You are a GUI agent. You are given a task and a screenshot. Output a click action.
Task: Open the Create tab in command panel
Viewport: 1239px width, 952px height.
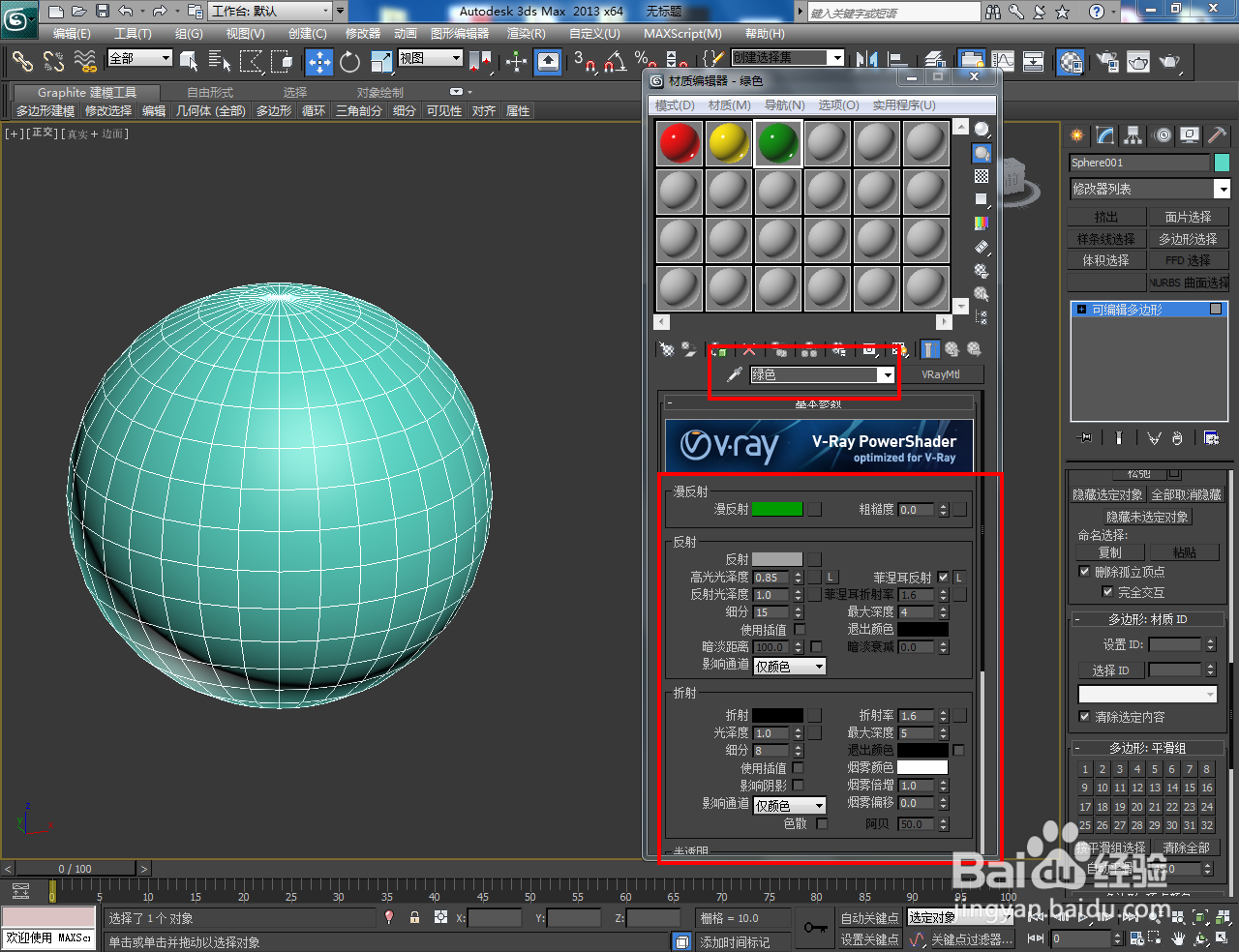pos(1077,135)
